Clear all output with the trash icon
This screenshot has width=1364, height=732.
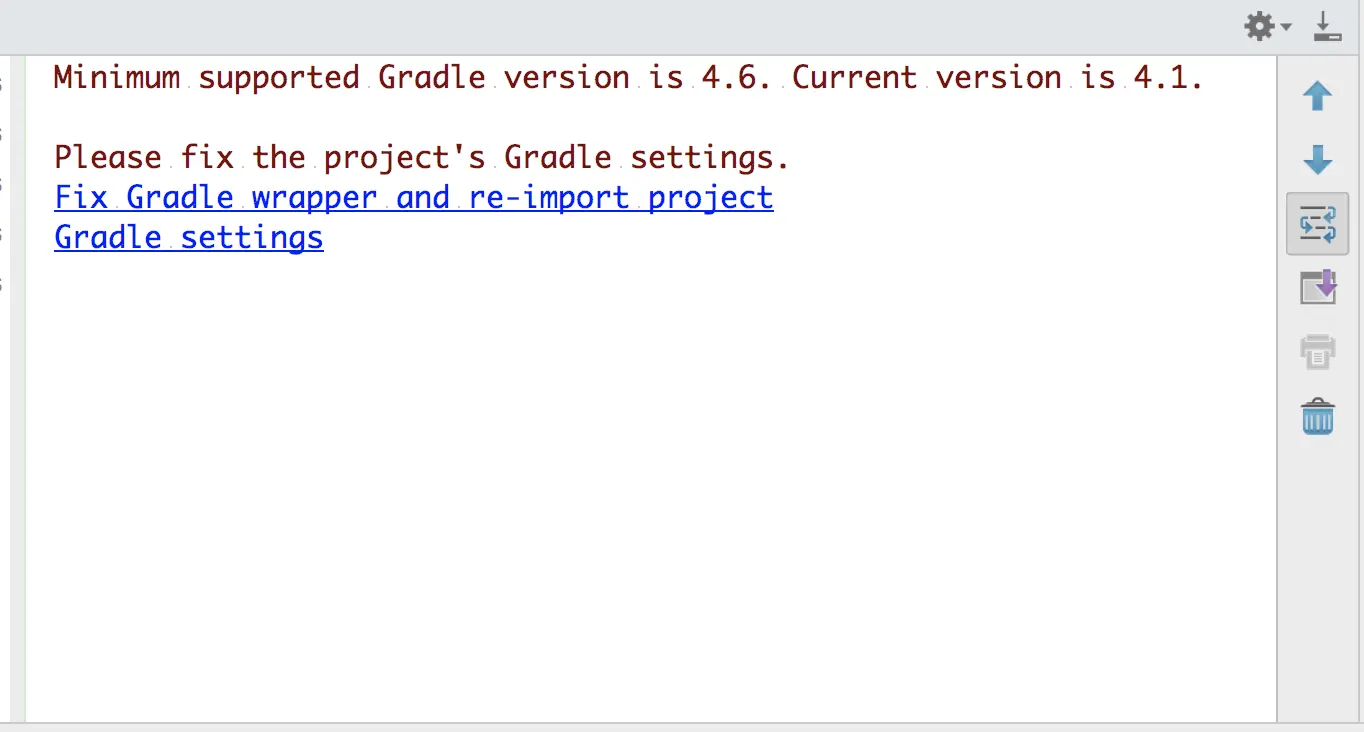(x=1317, y=416)
